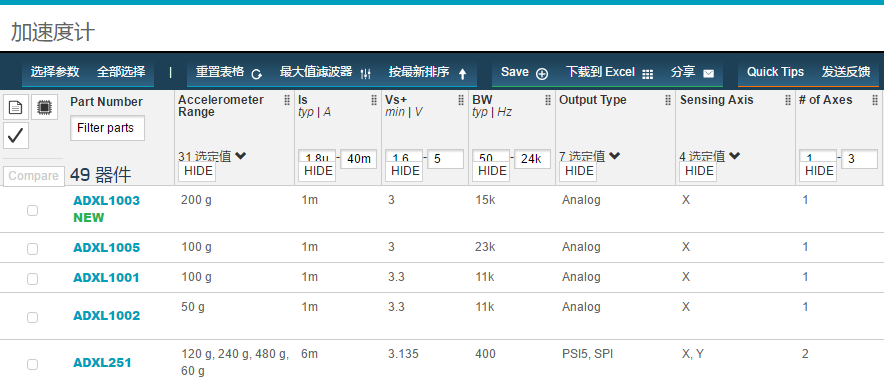Screen dimensions: 884x380
Task: Click Vs+ minimum value field
Action: pyautogui.click(x=404, y=156)
